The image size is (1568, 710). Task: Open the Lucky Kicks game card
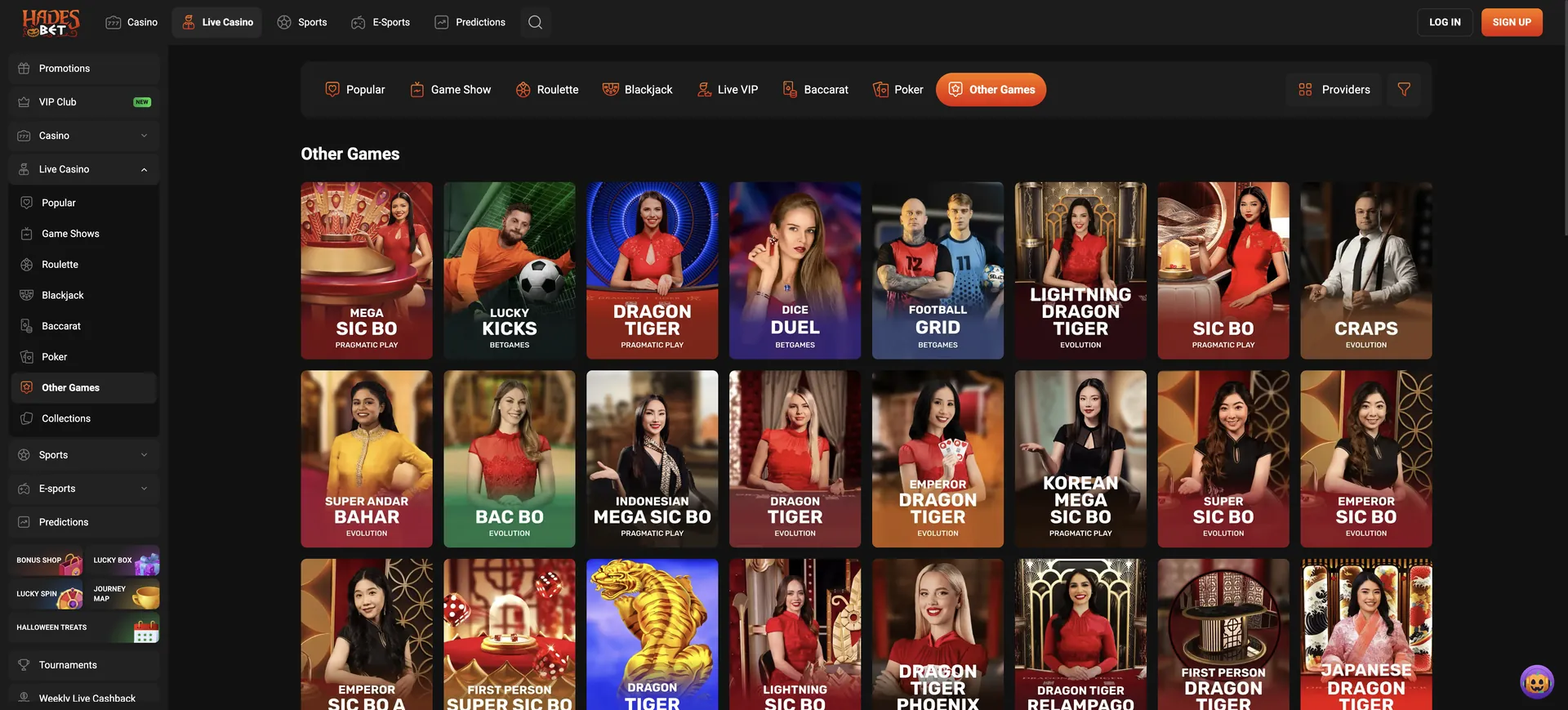pos(510,270)
